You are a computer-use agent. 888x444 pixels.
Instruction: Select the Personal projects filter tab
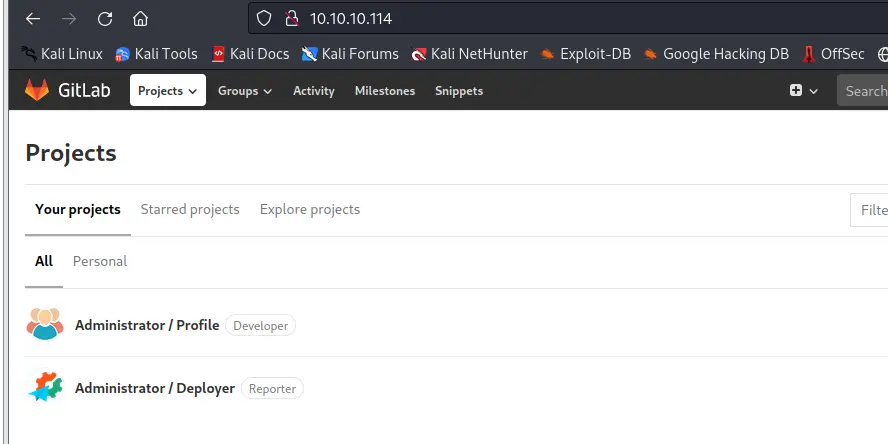[x=100, y=261]
